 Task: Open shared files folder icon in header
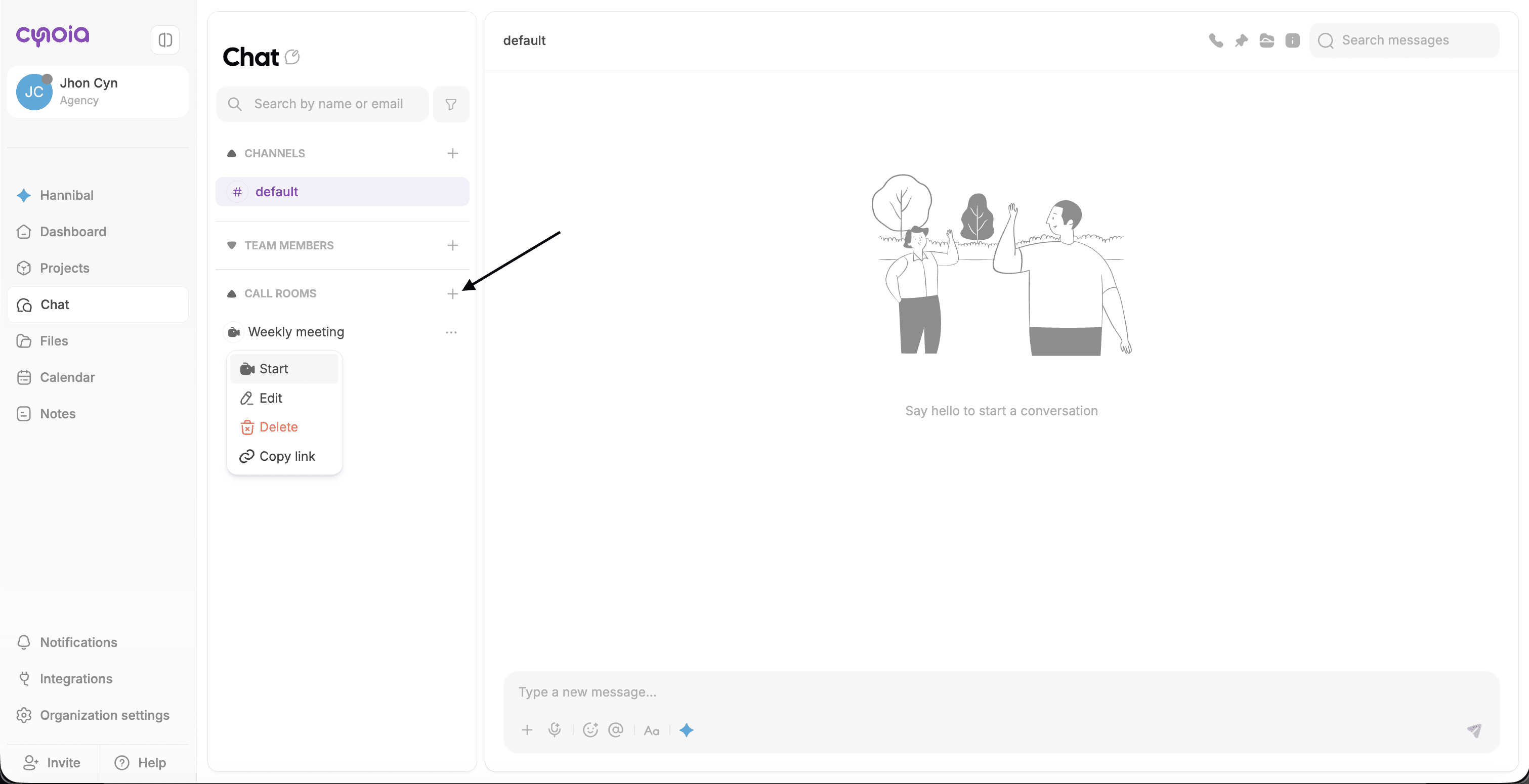pos(1266,40)
